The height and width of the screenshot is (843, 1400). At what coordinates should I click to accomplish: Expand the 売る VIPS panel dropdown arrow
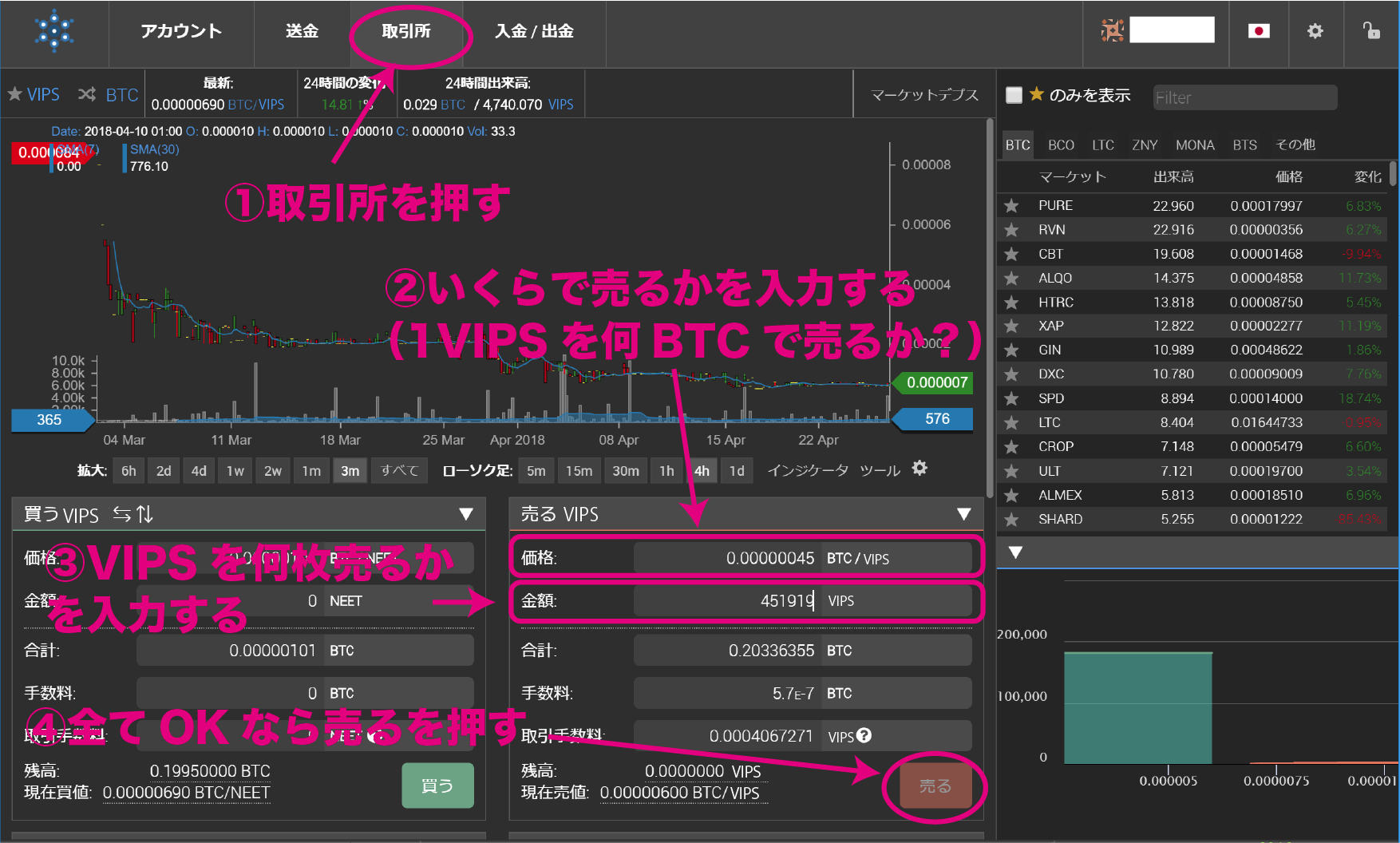point(963,514)
